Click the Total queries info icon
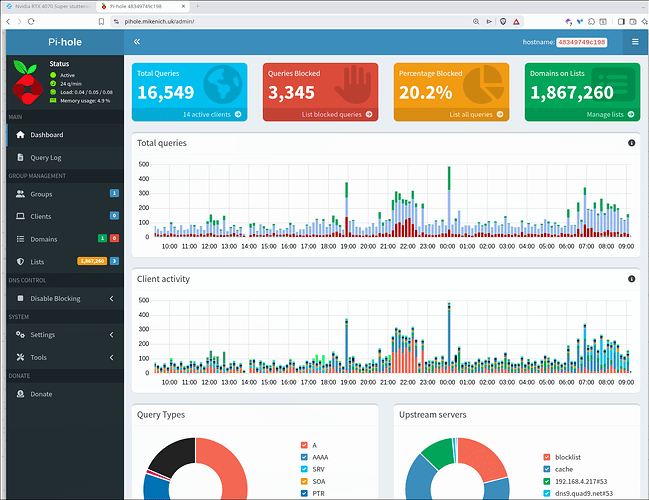The height and width of the screenshot is (500, 649). (631, 143)
